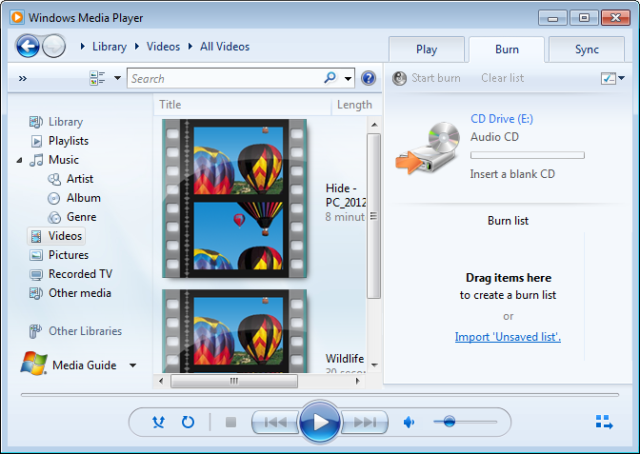Click the Next track button
The width and height of the screenshot is (640, 454).
(x=364, y=422)
